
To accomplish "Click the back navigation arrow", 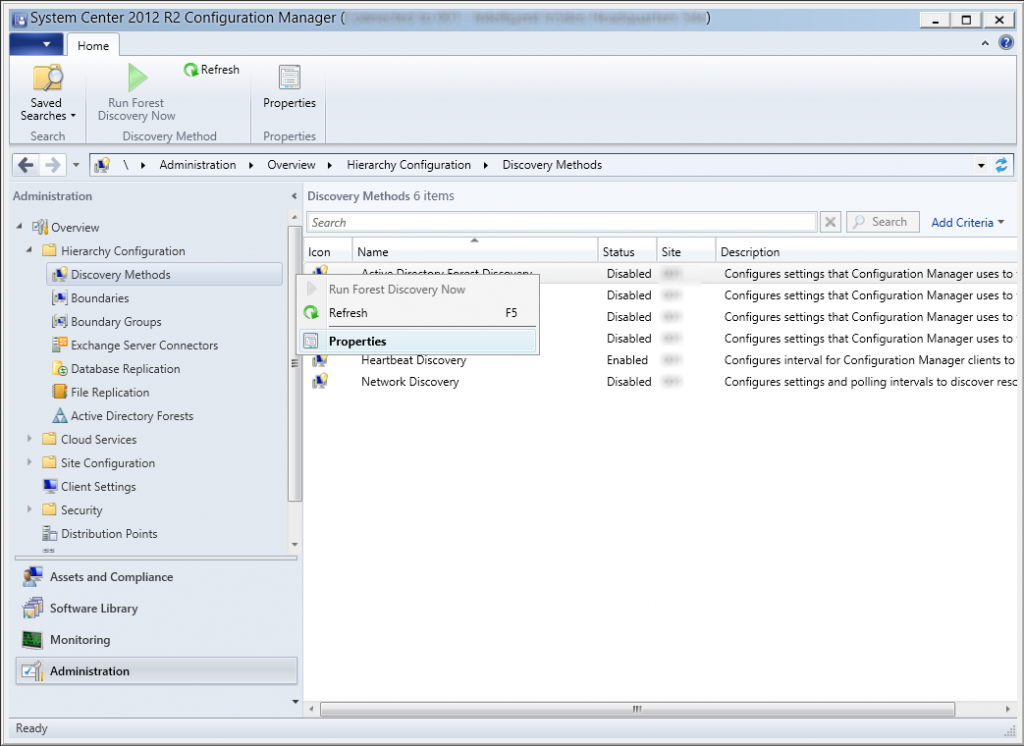I will point(25,164).
